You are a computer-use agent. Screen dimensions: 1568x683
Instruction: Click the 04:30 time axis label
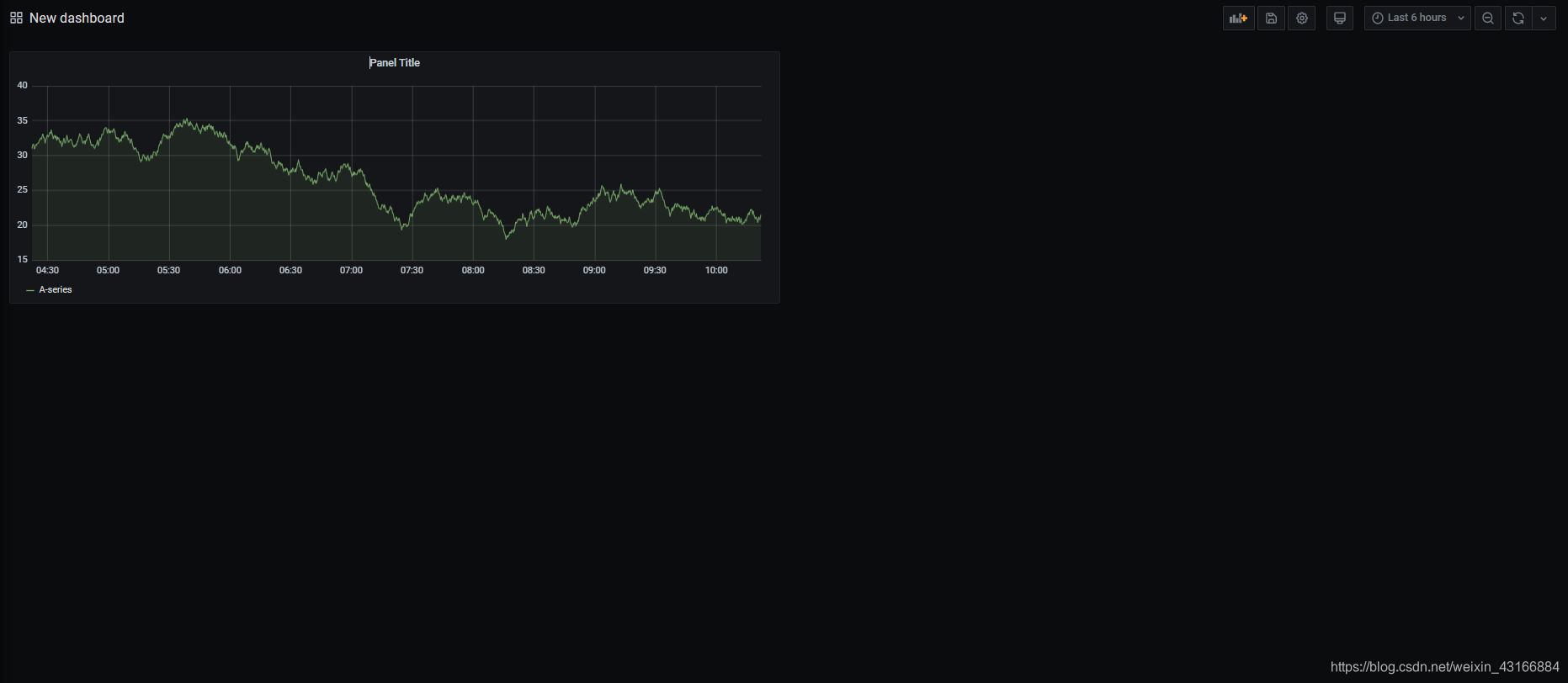(x=47, y=270)
